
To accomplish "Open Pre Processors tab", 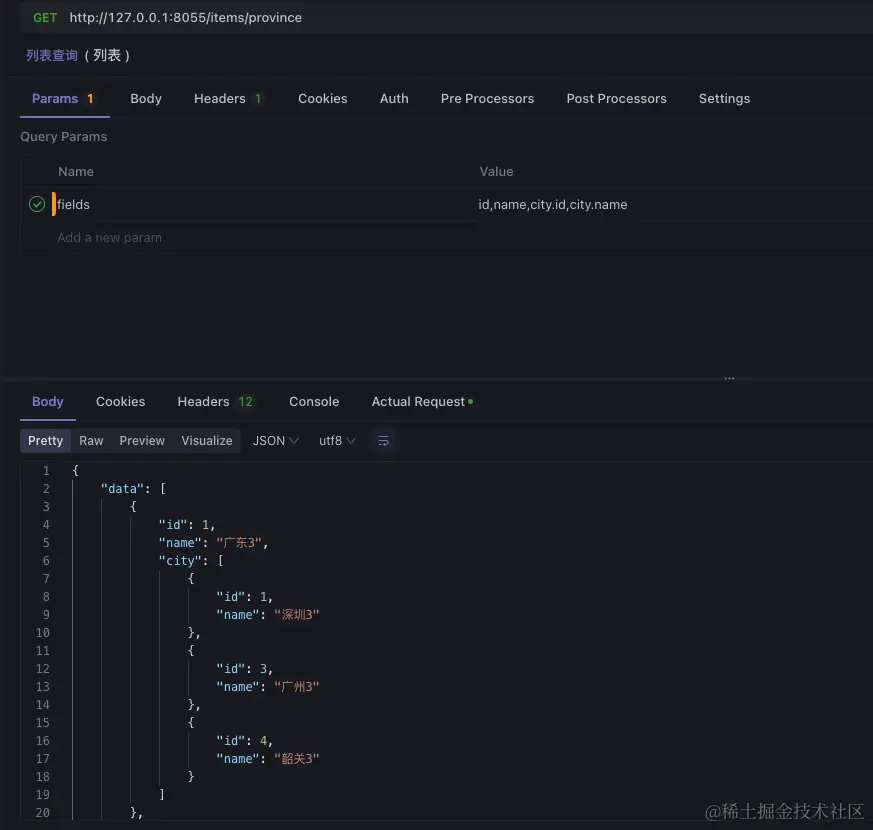I will [x=487, y=99].
